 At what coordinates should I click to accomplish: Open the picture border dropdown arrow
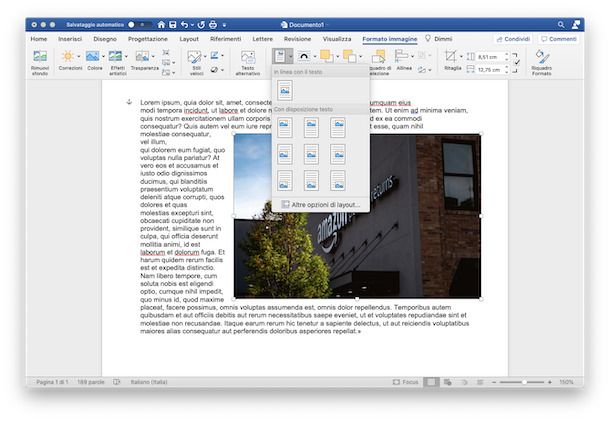click(223, 56)
